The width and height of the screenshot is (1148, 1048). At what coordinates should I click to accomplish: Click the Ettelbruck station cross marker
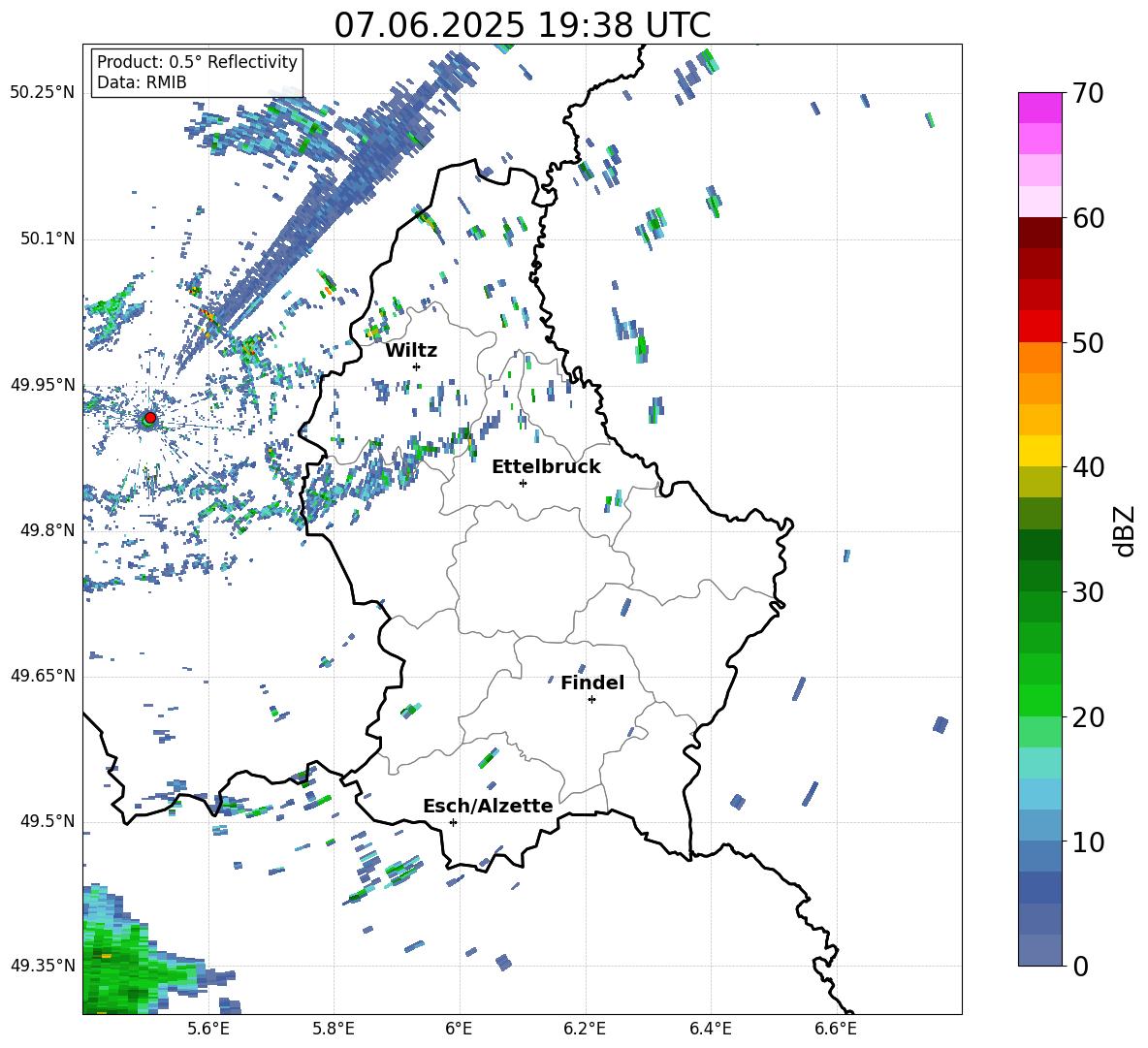(x=523, y=483)
